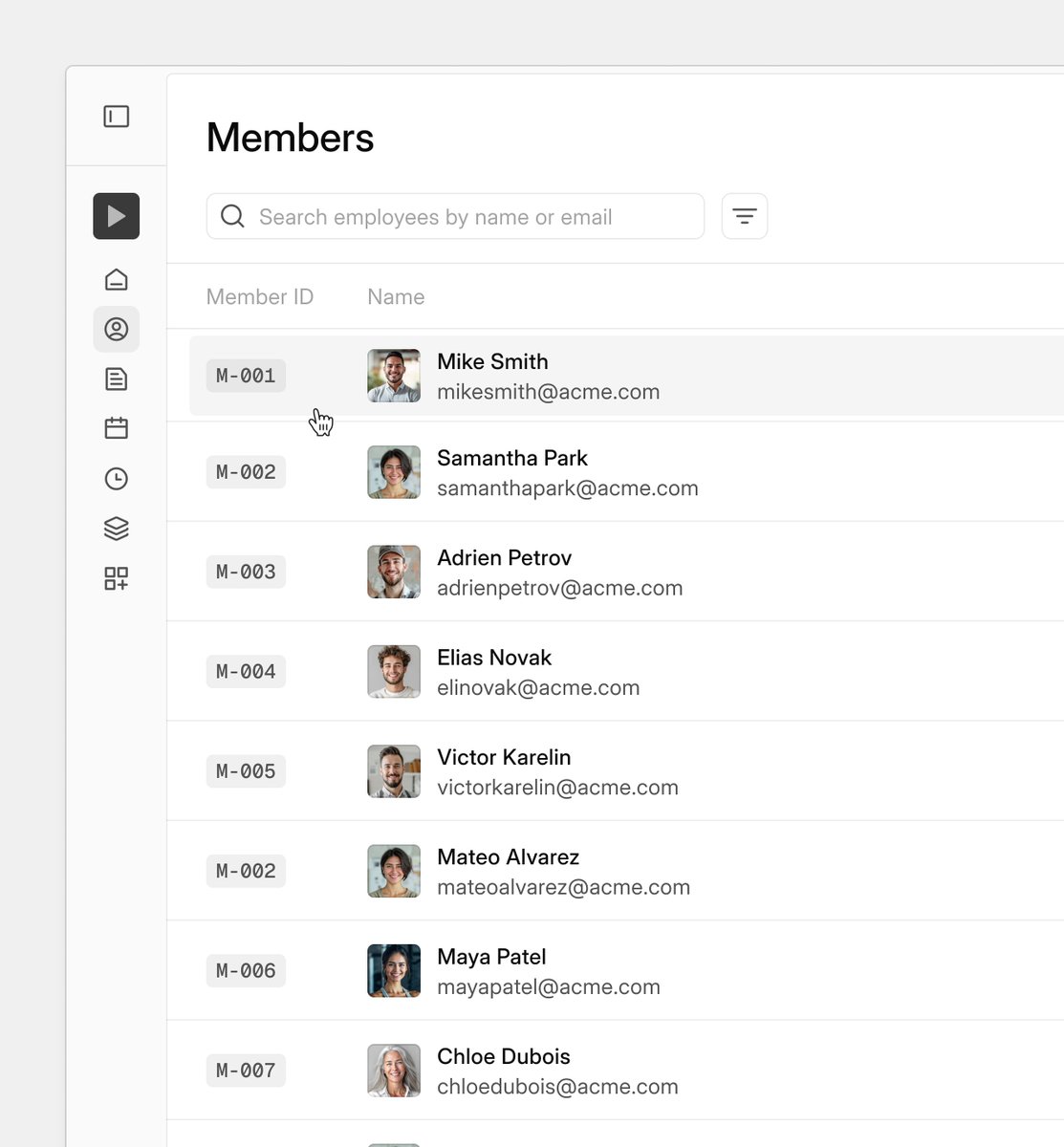This screenshot has height=1147, width=1064.
Task: Open the add apps grid icon
Action: (x=116, y=578)
